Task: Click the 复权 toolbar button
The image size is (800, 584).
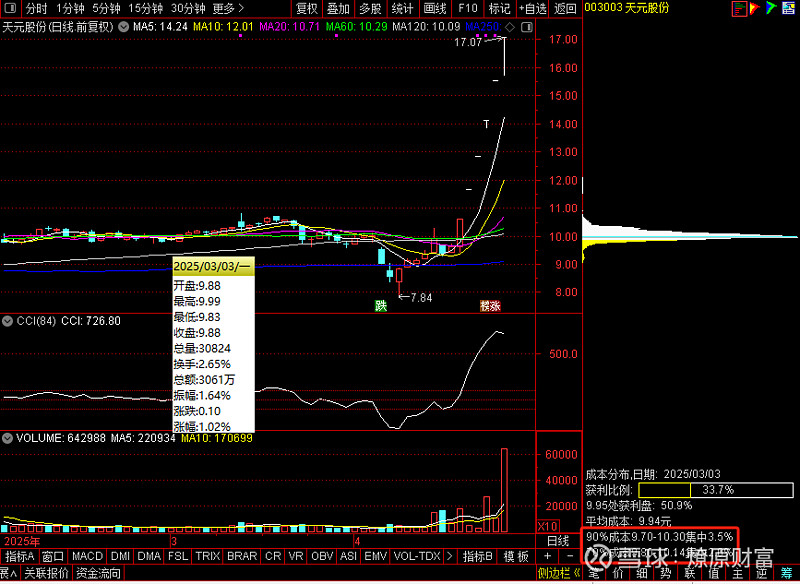Action: (307, 9)
